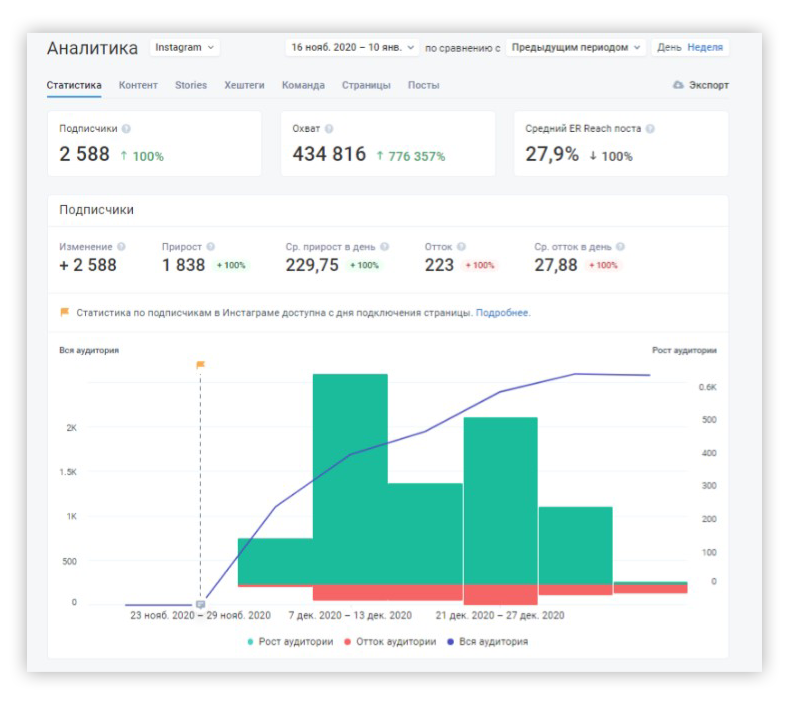Toggle Вся аудитория legend series
796x715 pixels.
point(488,642)
